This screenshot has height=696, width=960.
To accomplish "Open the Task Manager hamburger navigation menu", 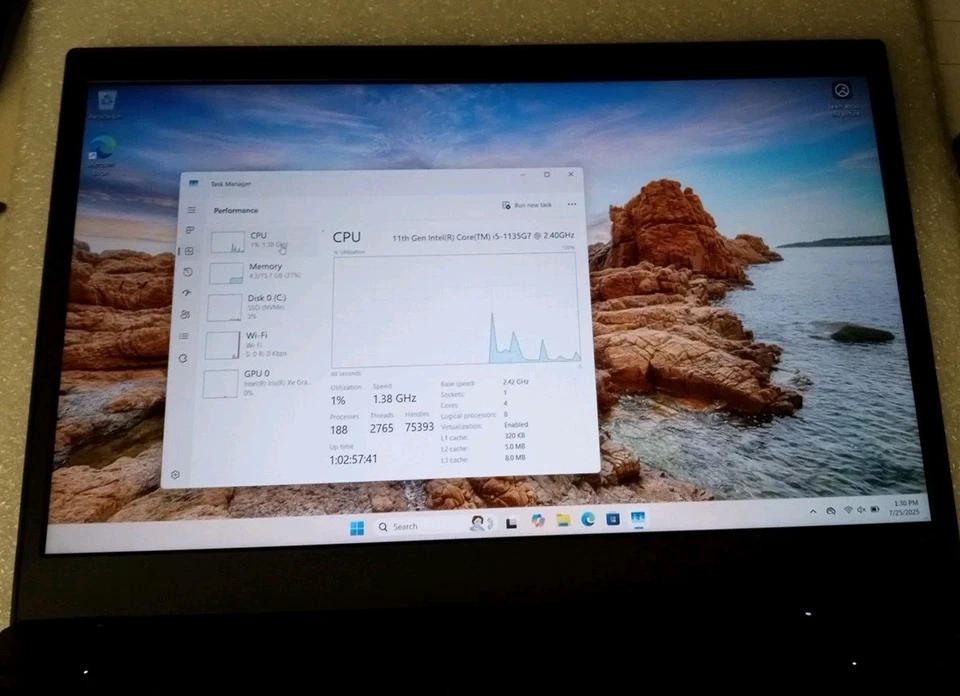I will (192, 210).
